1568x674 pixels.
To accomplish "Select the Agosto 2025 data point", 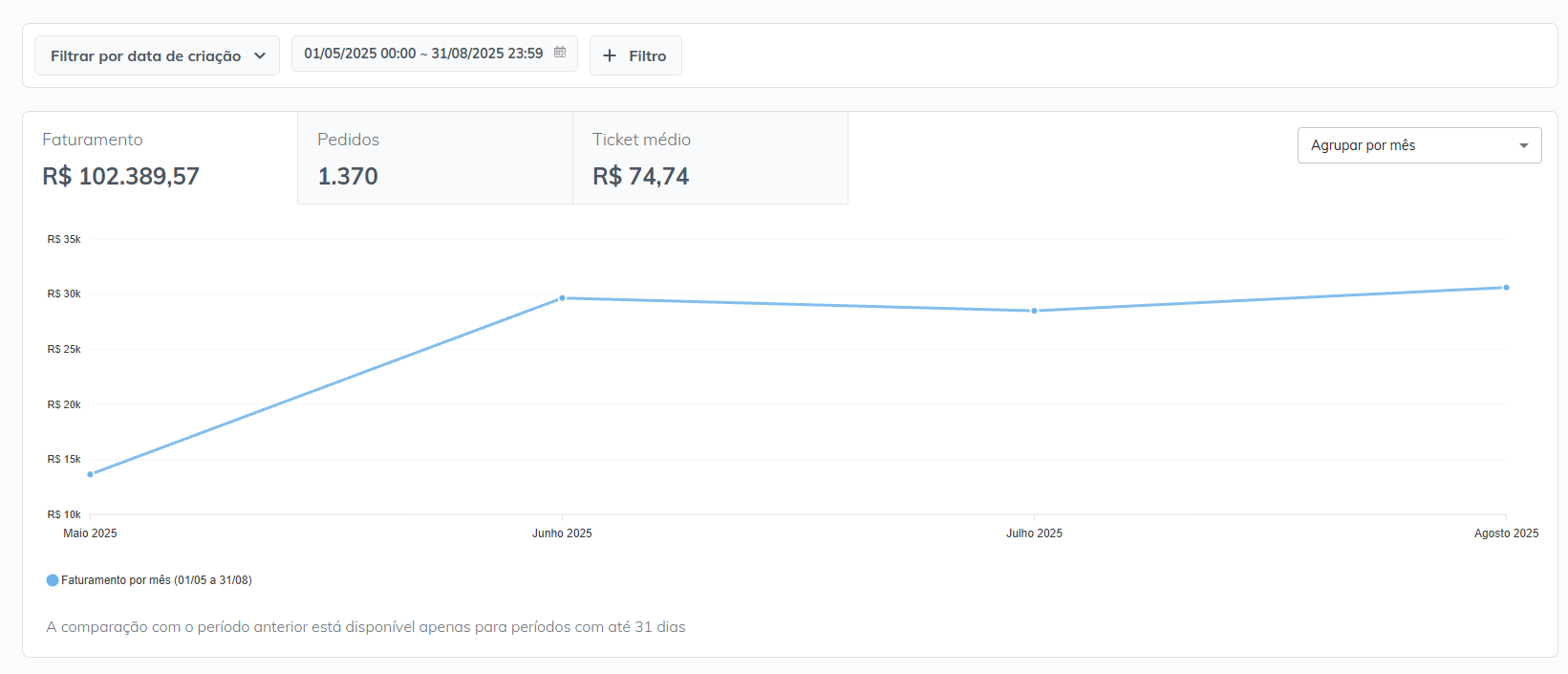I will [1506, 288].
